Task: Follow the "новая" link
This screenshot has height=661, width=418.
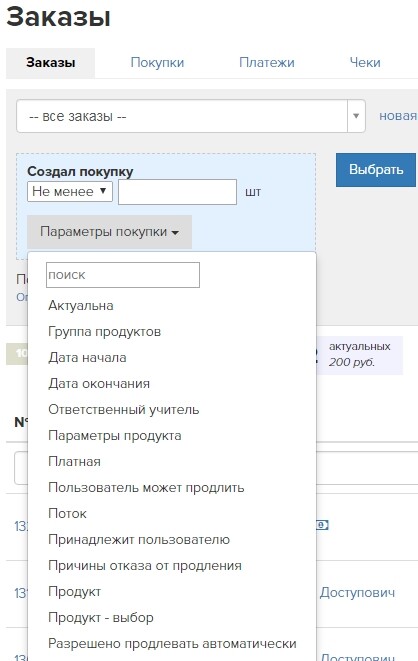Action: point(398,116)
